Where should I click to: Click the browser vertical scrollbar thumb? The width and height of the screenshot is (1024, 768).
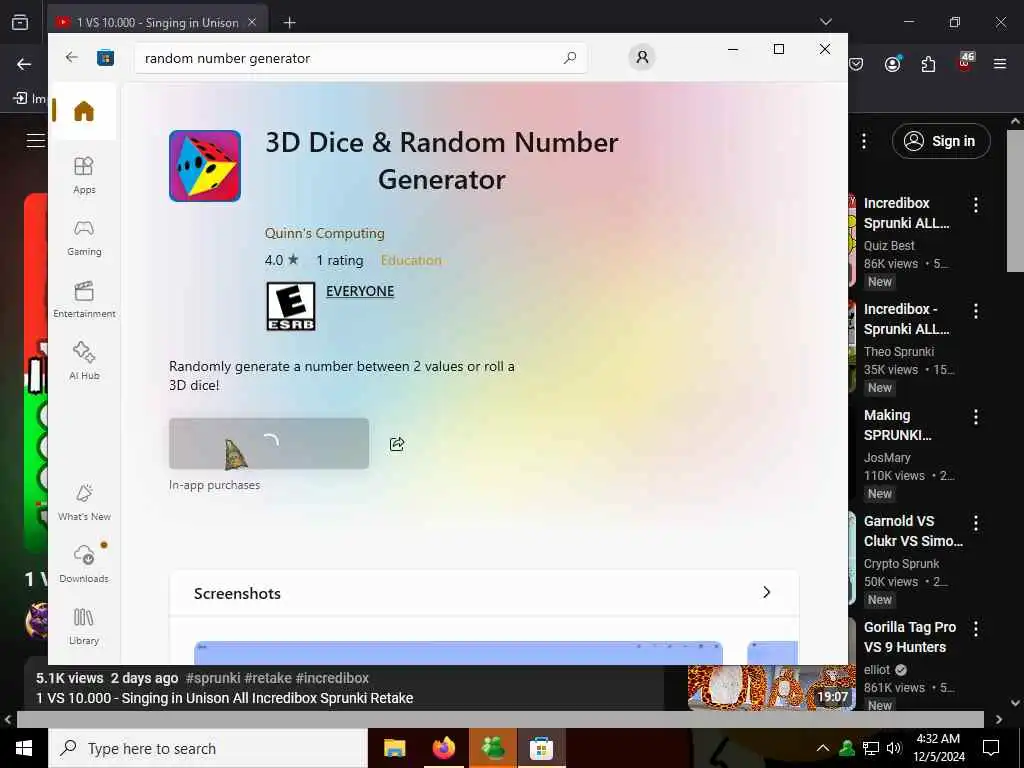click(1016, 199)
